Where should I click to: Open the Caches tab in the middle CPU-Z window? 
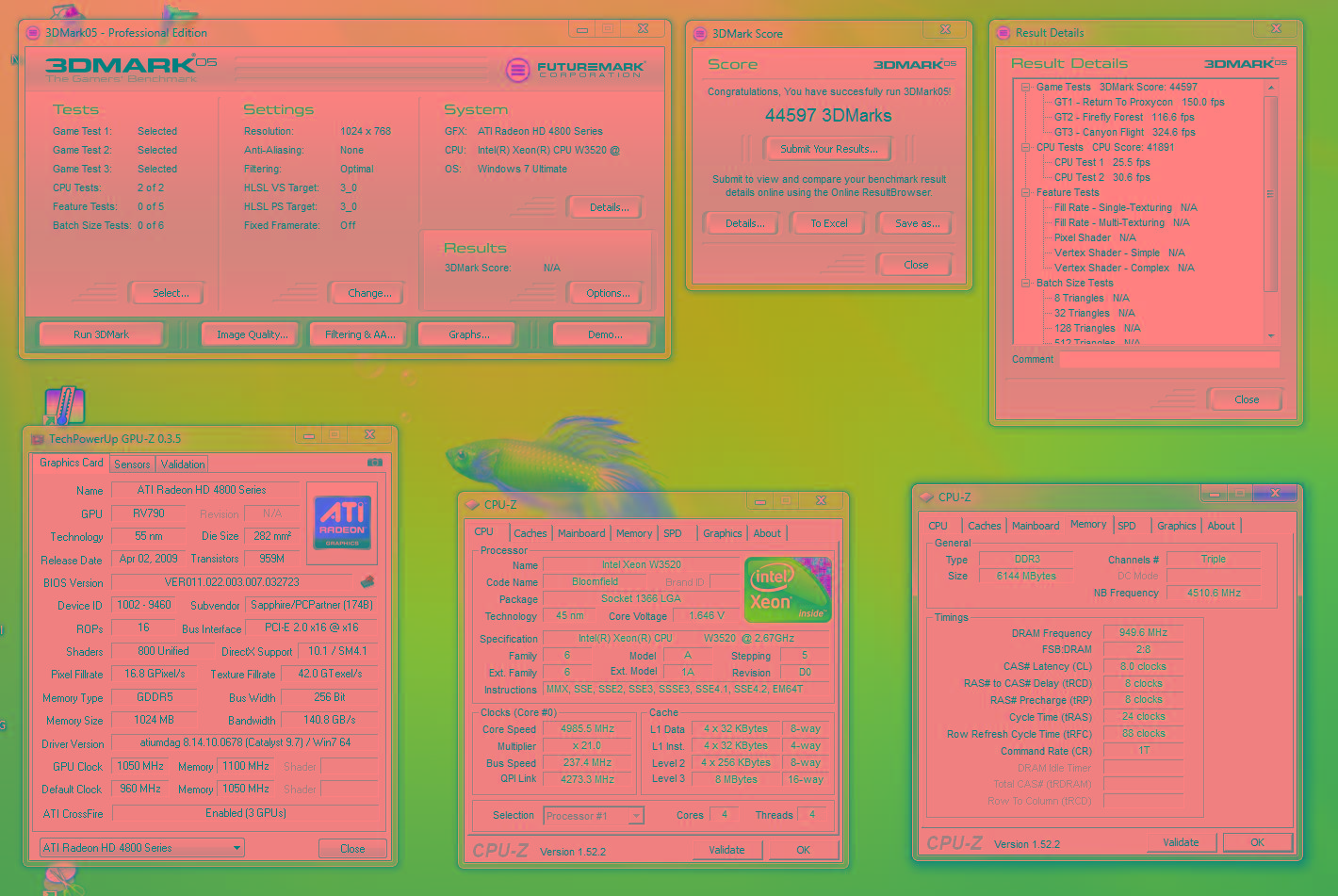coord(530,533)
